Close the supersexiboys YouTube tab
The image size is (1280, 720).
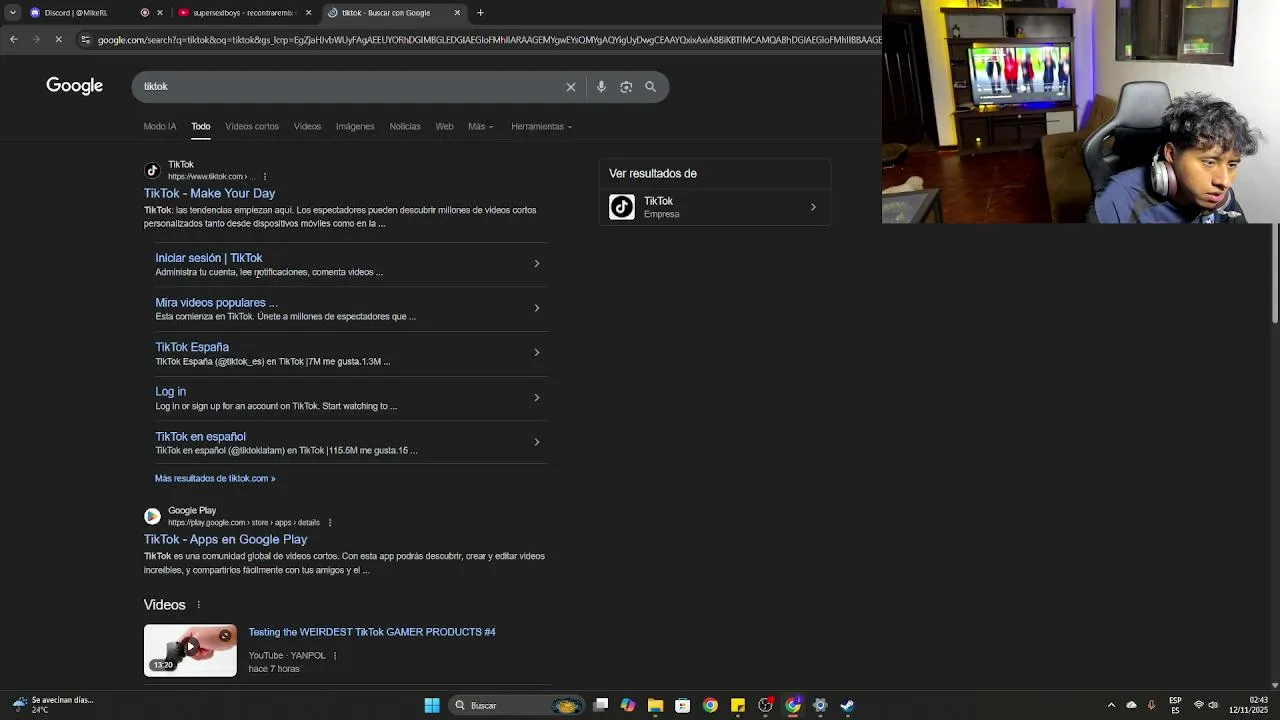pos(308,13)
